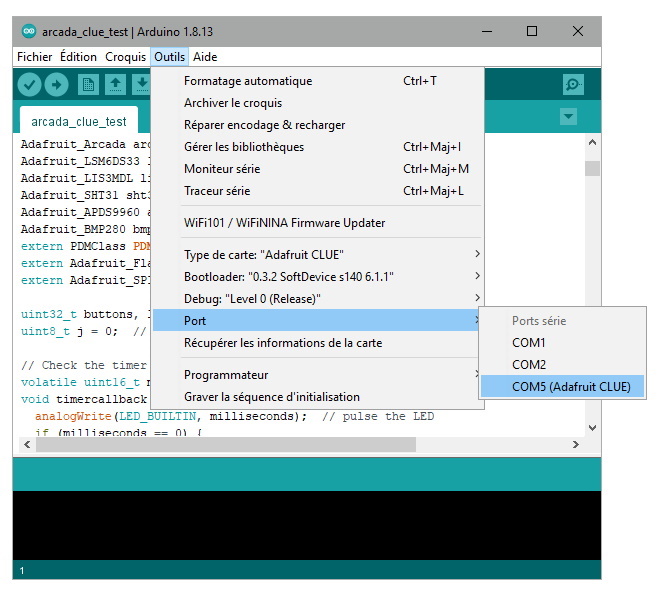Viewport: 659px width, 592px height.
Task: Create a new sketch with the page icon
Action: tap(88, 85)
